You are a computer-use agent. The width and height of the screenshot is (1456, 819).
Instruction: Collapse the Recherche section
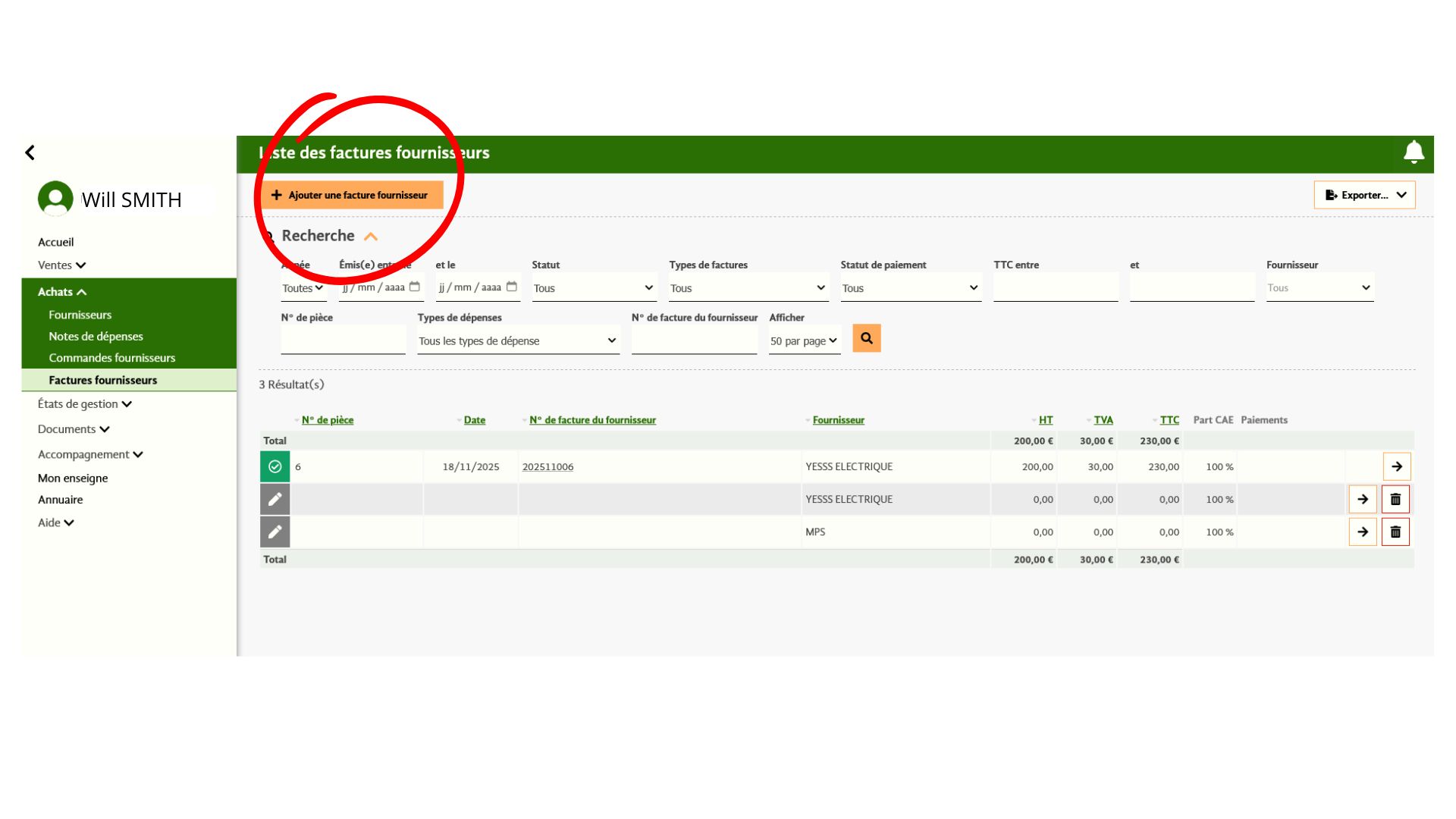371,237
